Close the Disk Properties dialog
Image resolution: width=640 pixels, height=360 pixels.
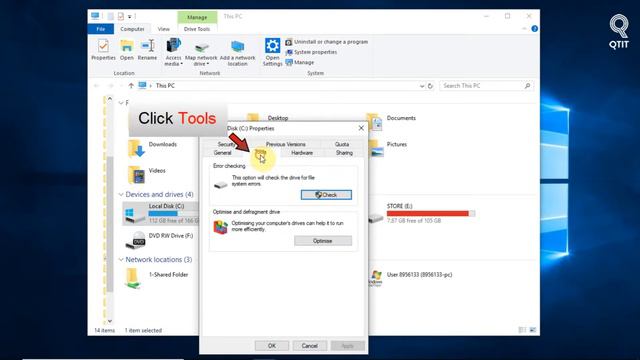point(361,128)
